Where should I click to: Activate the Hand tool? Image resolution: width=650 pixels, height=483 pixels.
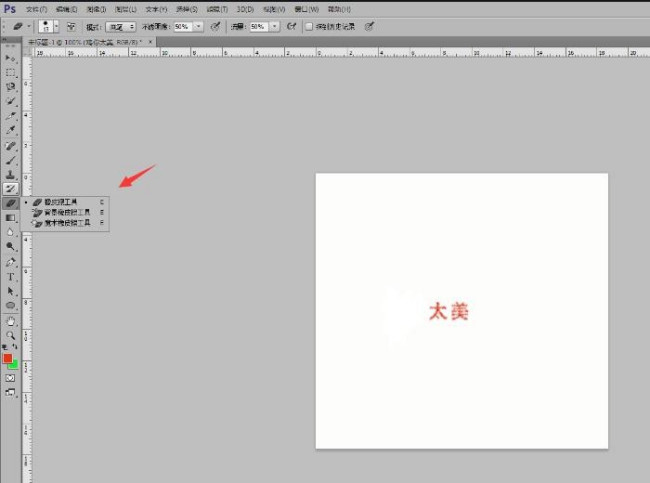pos(11,320)
